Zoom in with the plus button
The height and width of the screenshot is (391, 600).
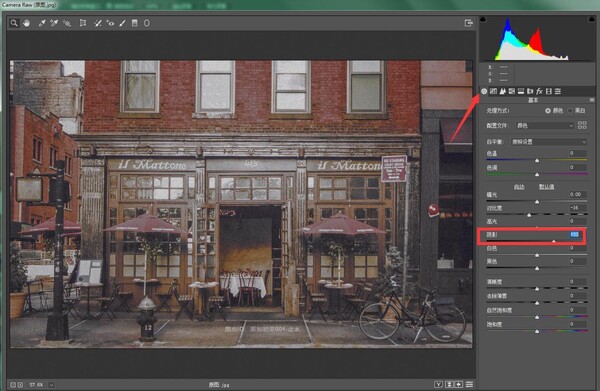pyautogui.click(x=20, y=384)
